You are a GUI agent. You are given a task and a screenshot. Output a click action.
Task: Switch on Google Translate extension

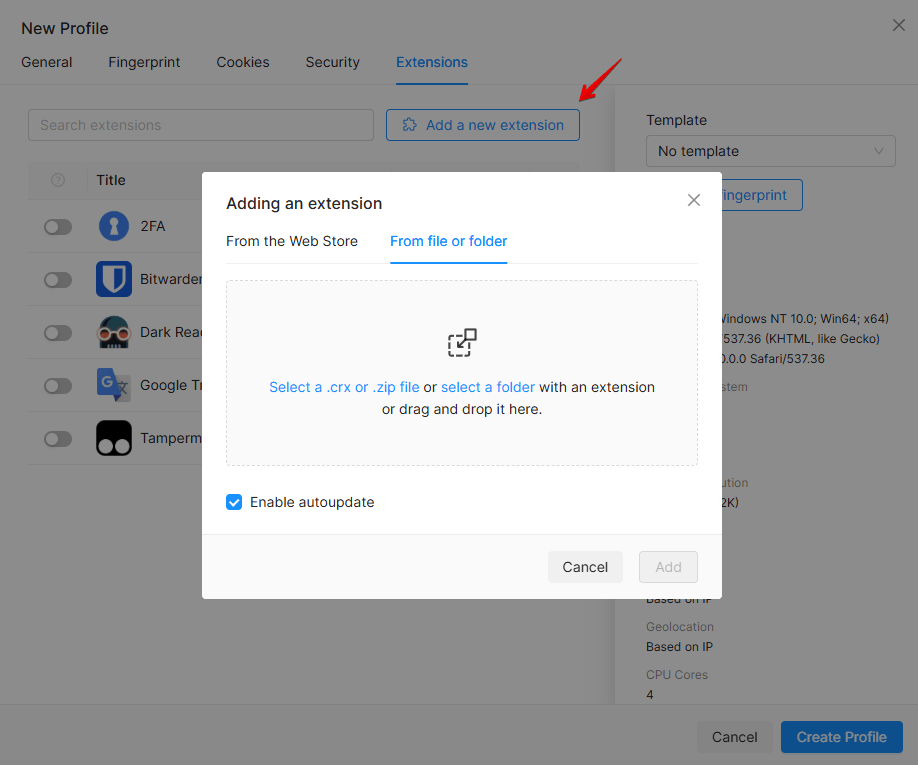click(x=58, y=386)
